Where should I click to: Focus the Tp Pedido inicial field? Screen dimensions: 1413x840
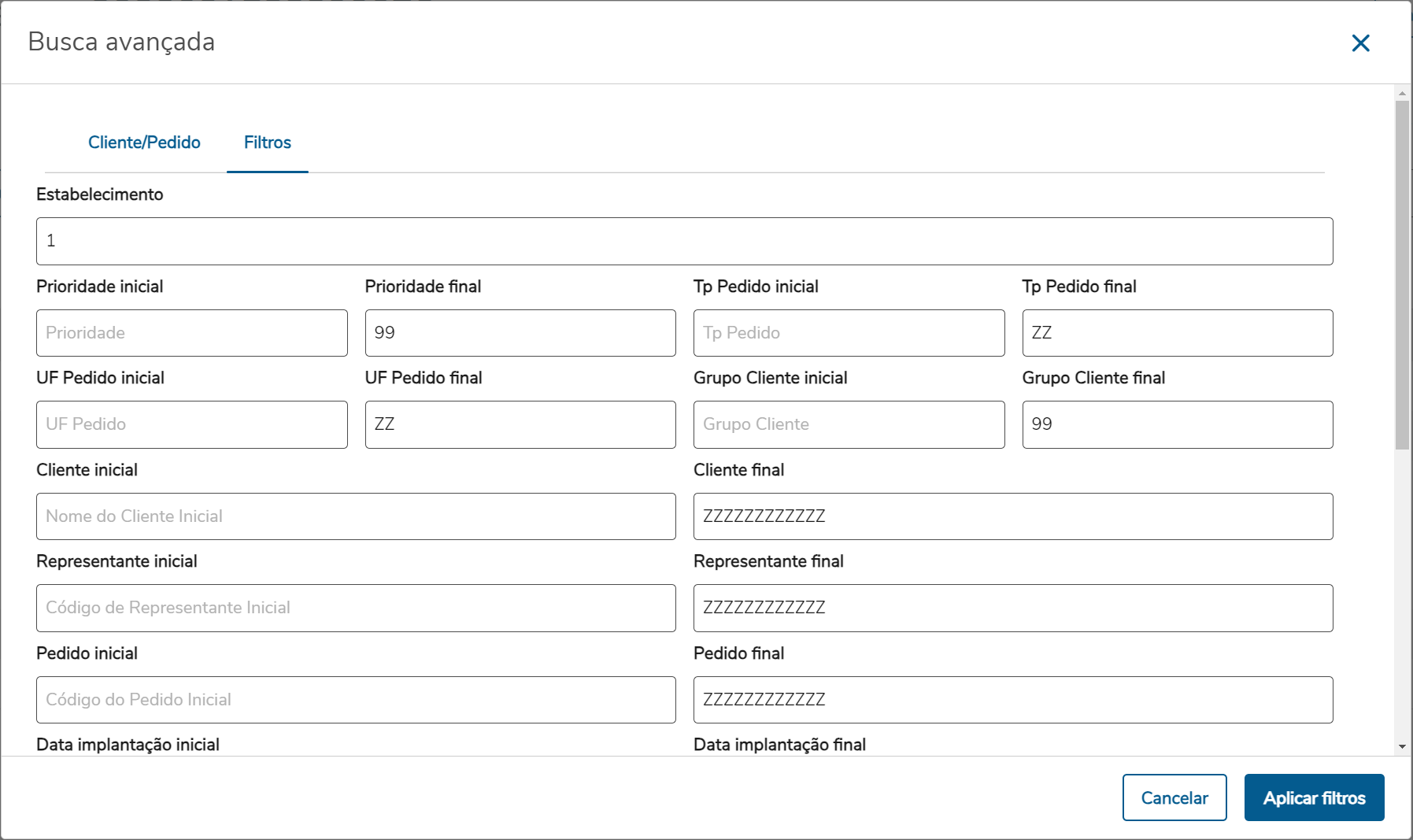(849, 333)
